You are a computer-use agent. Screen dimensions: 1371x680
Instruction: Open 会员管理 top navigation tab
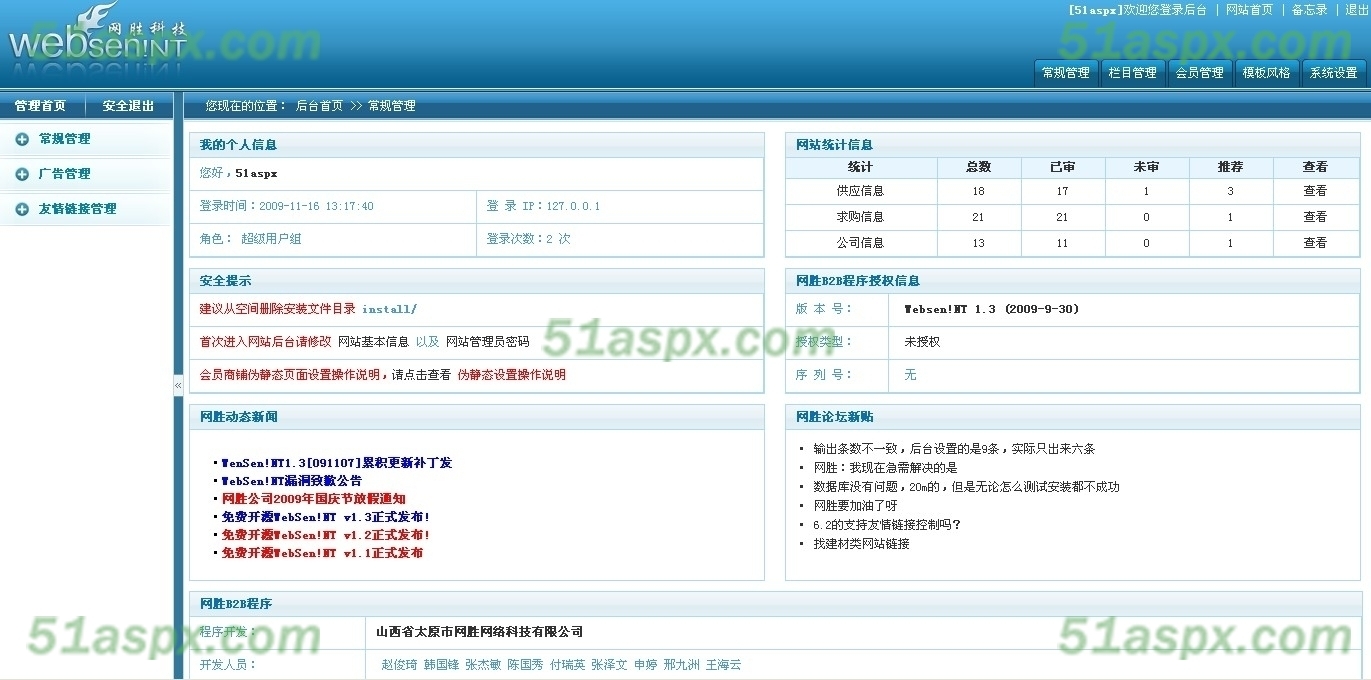[x=1199, y=73]
